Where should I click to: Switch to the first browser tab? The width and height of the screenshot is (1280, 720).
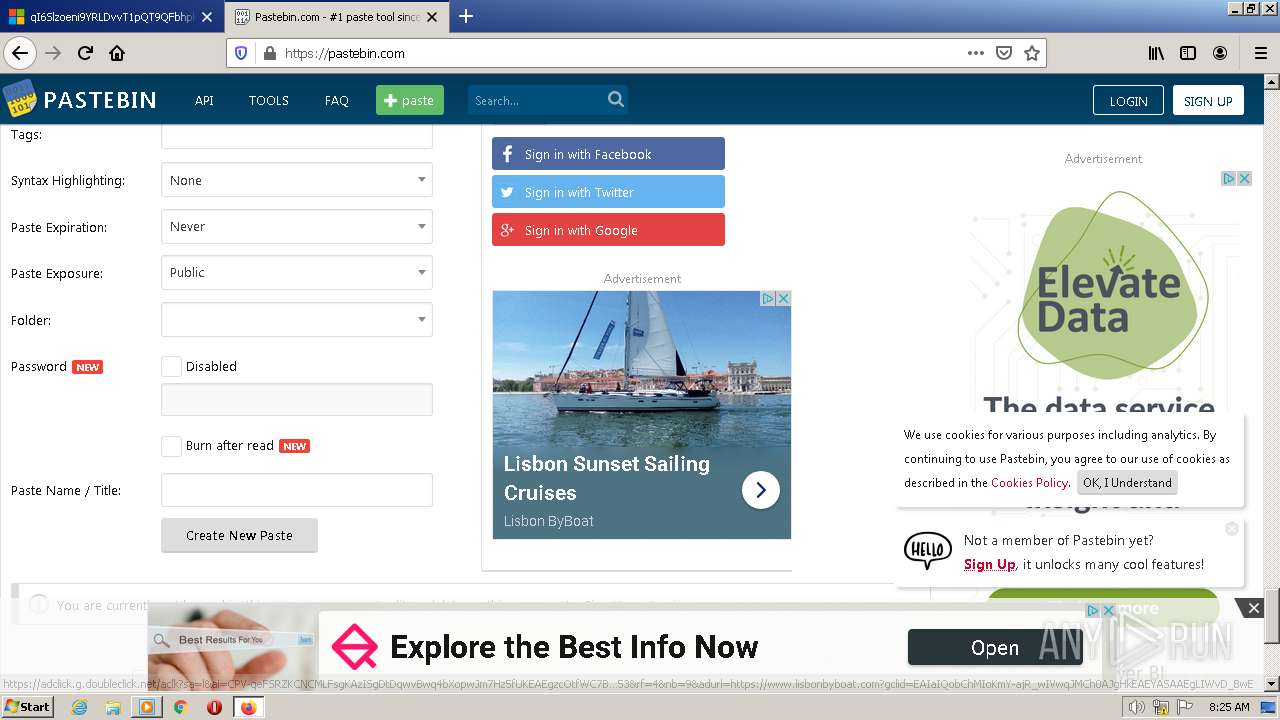[x=112, y=17]
